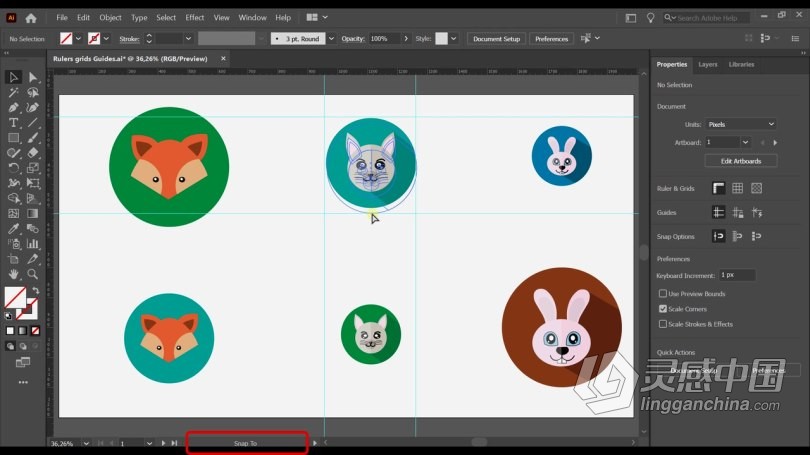Close the Rulers grids Guides.ai document tab

[x=223, y=58]
